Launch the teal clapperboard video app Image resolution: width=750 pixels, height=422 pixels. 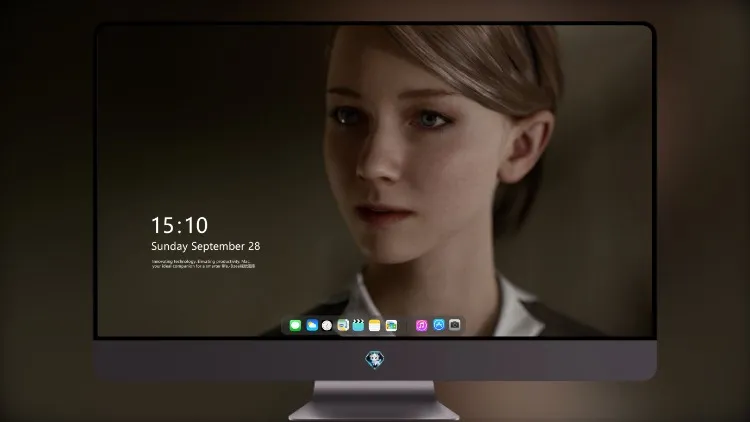tap(358, 325)
